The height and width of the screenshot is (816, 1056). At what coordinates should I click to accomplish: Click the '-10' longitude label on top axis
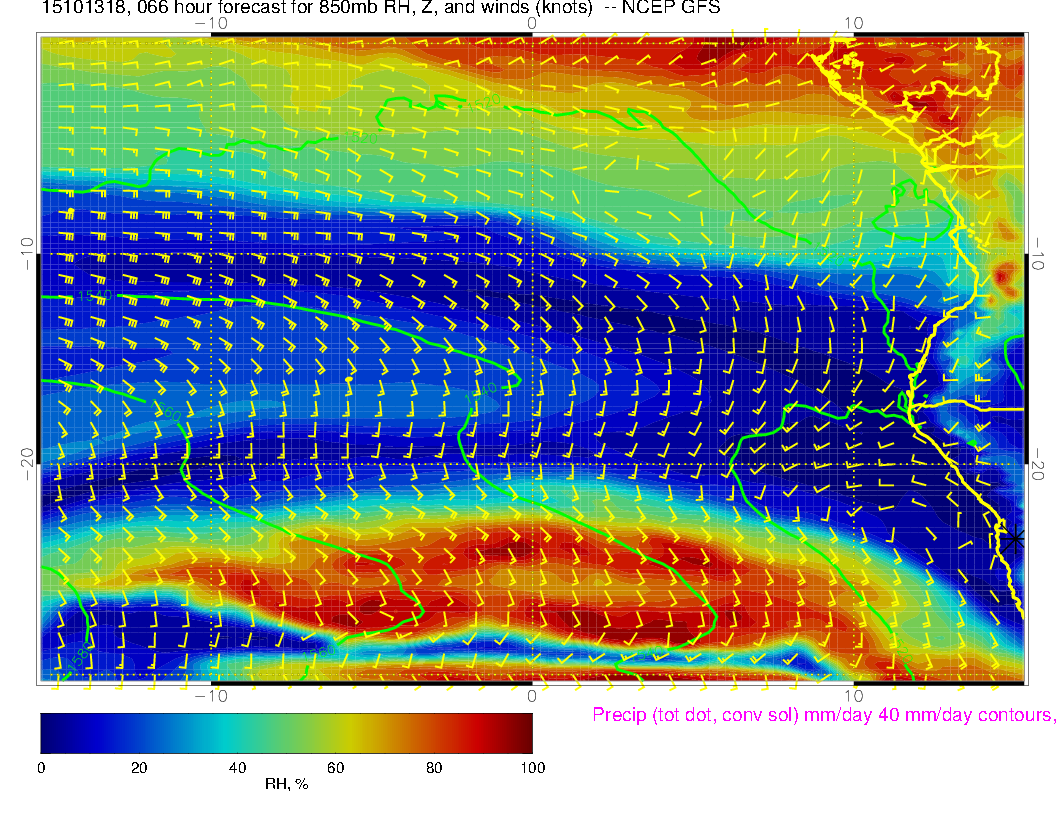211,24
